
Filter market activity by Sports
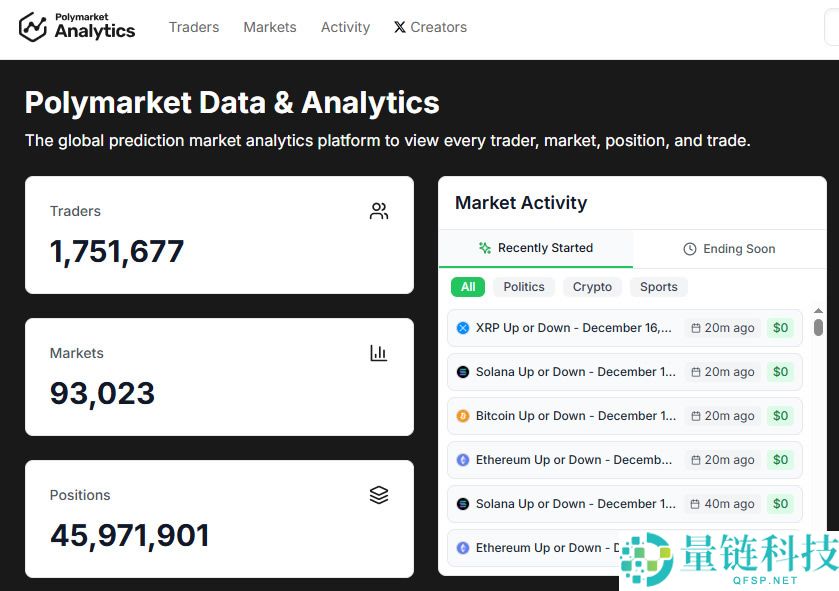point(659,287)
